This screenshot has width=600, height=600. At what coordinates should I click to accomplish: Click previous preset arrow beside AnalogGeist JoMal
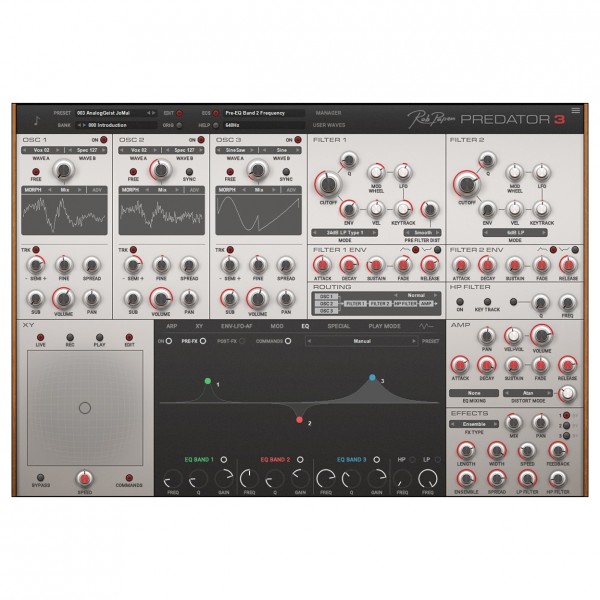pos(148,113)
